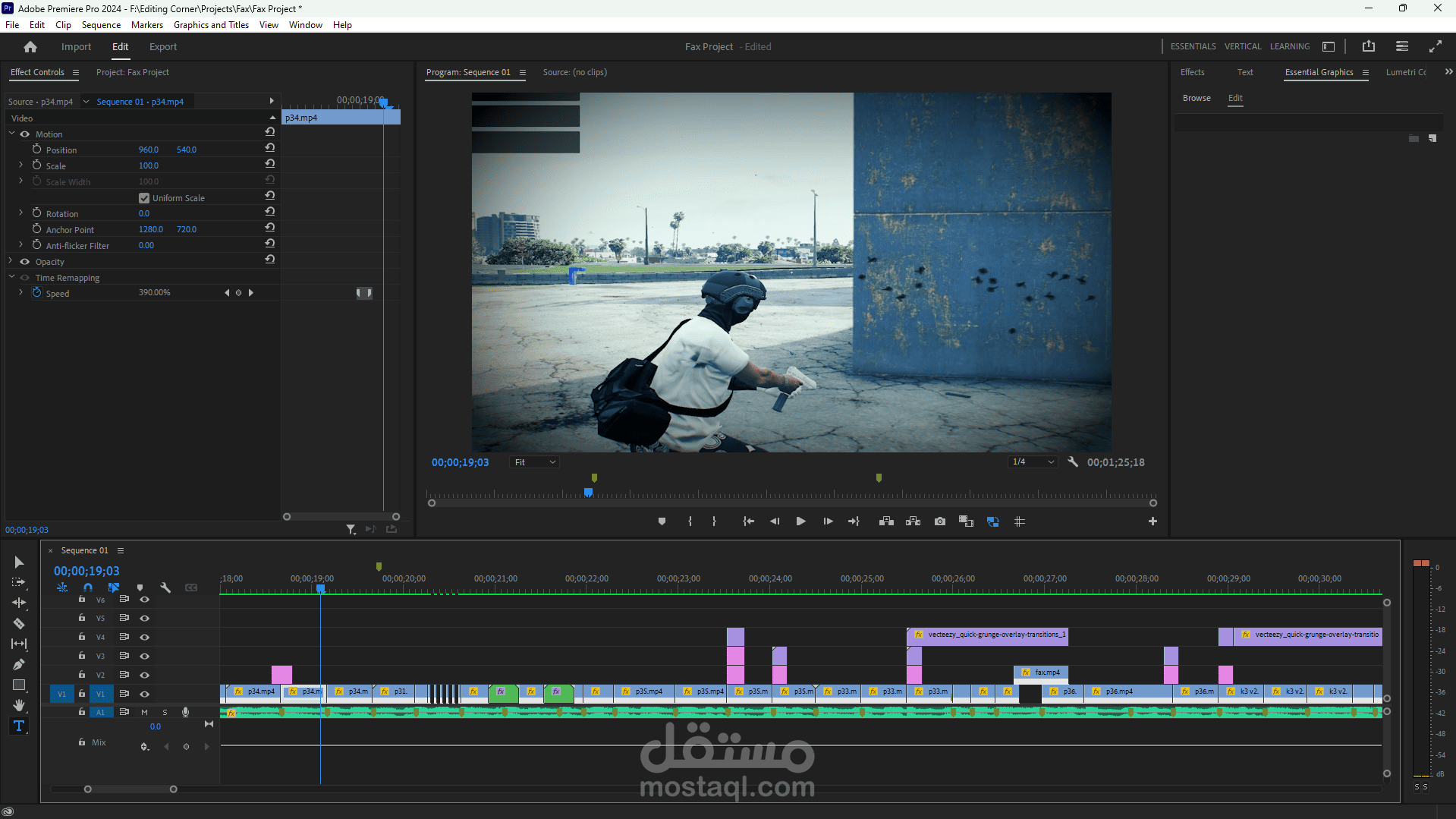Open the Fit zoom level dropdown
This screenshot has height=819, width=1456.
[534, 462]
